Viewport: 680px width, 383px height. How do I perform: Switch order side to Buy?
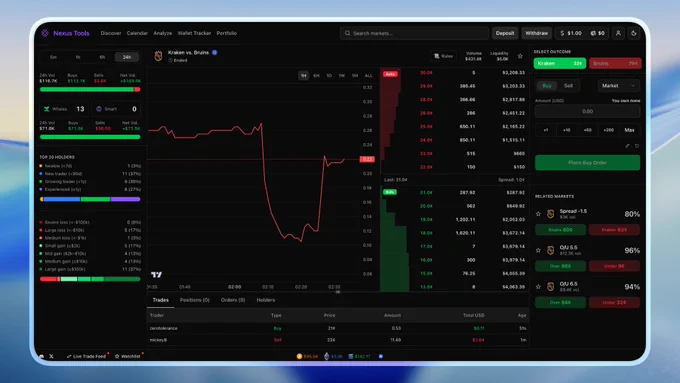[546, 86]
